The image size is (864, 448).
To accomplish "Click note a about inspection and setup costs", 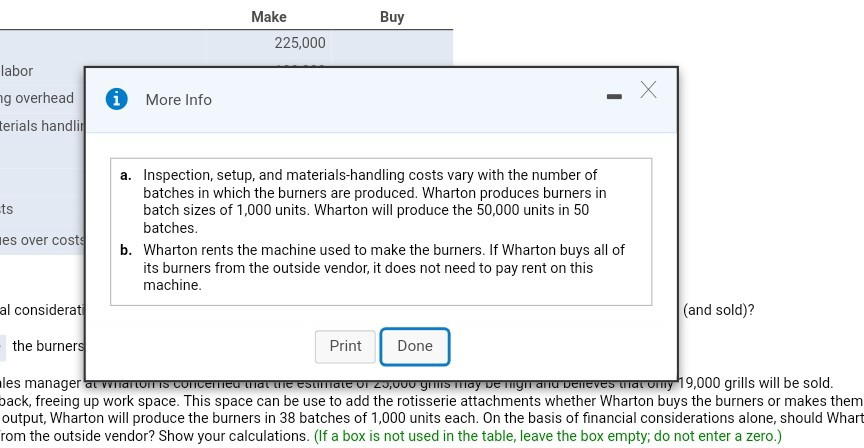I will (x=375, y=201).
